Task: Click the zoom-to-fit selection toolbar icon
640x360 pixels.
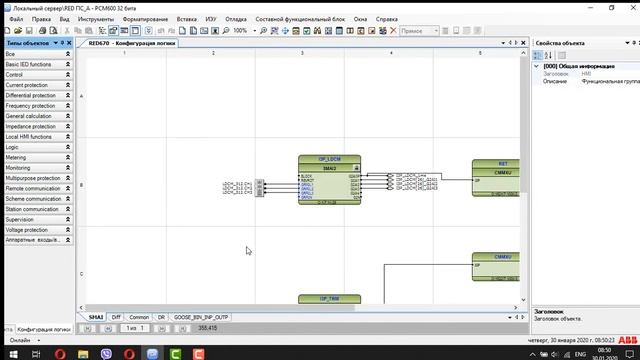Action: [274, 31]
